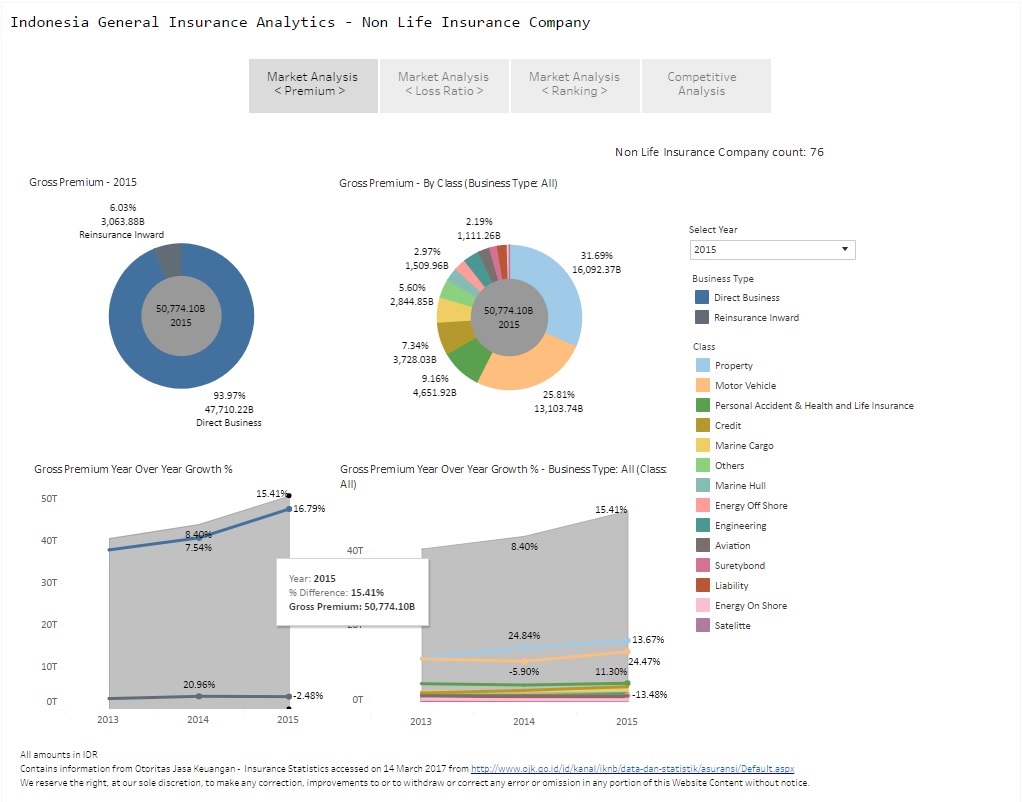This screenshot has height=802, width=1022.
Task: Open the Competitive Analysis tab
Action: [701, 84]
